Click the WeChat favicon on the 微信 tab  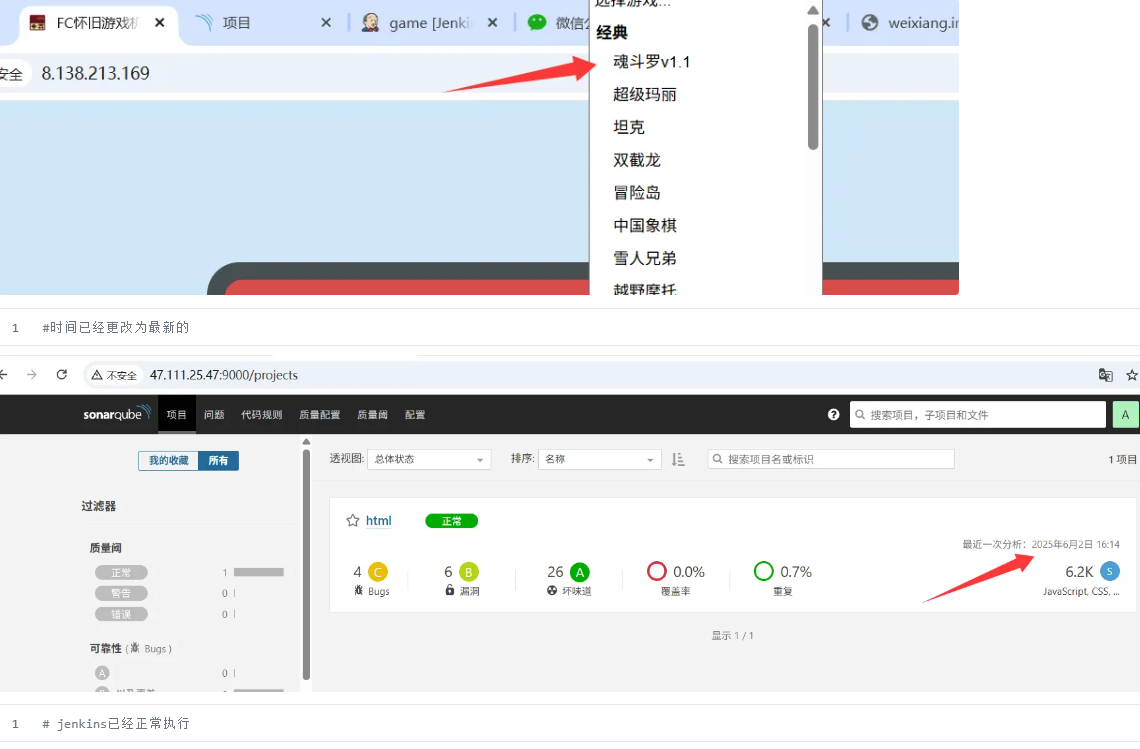point(537,23)
